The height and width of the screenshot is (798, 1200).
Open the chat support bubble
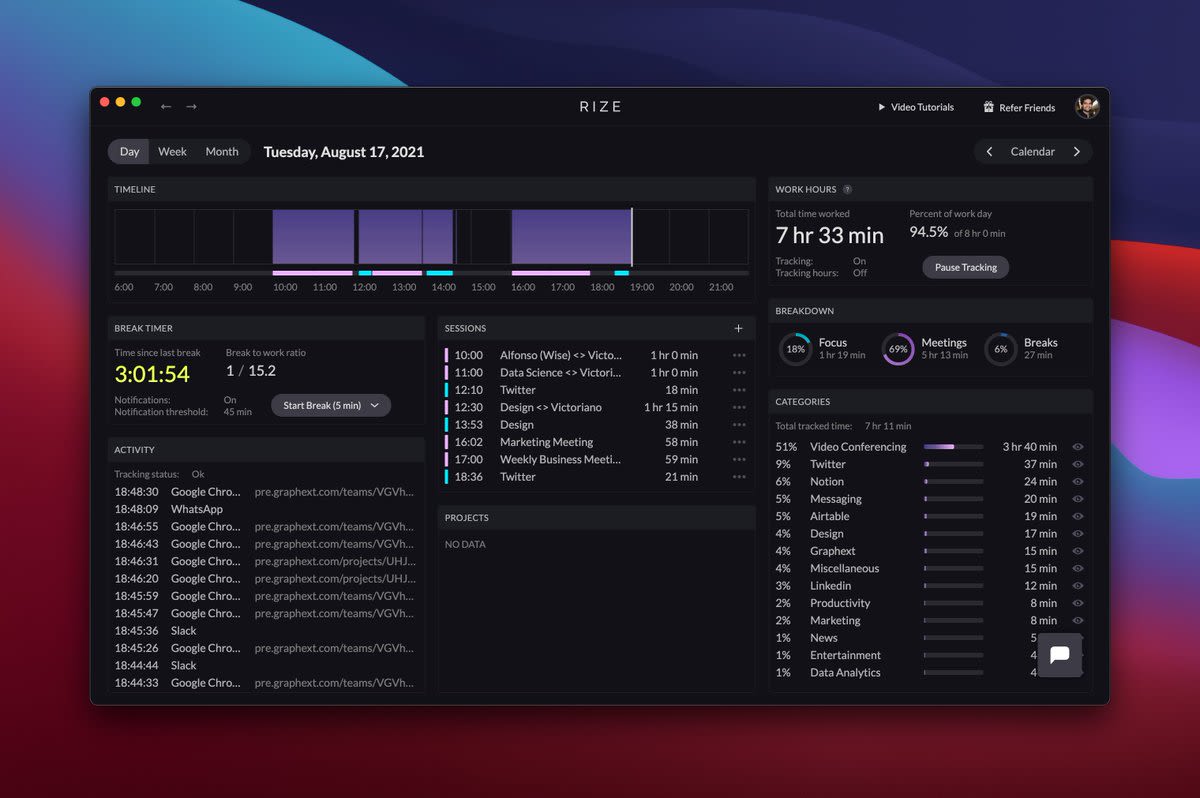1060,655
